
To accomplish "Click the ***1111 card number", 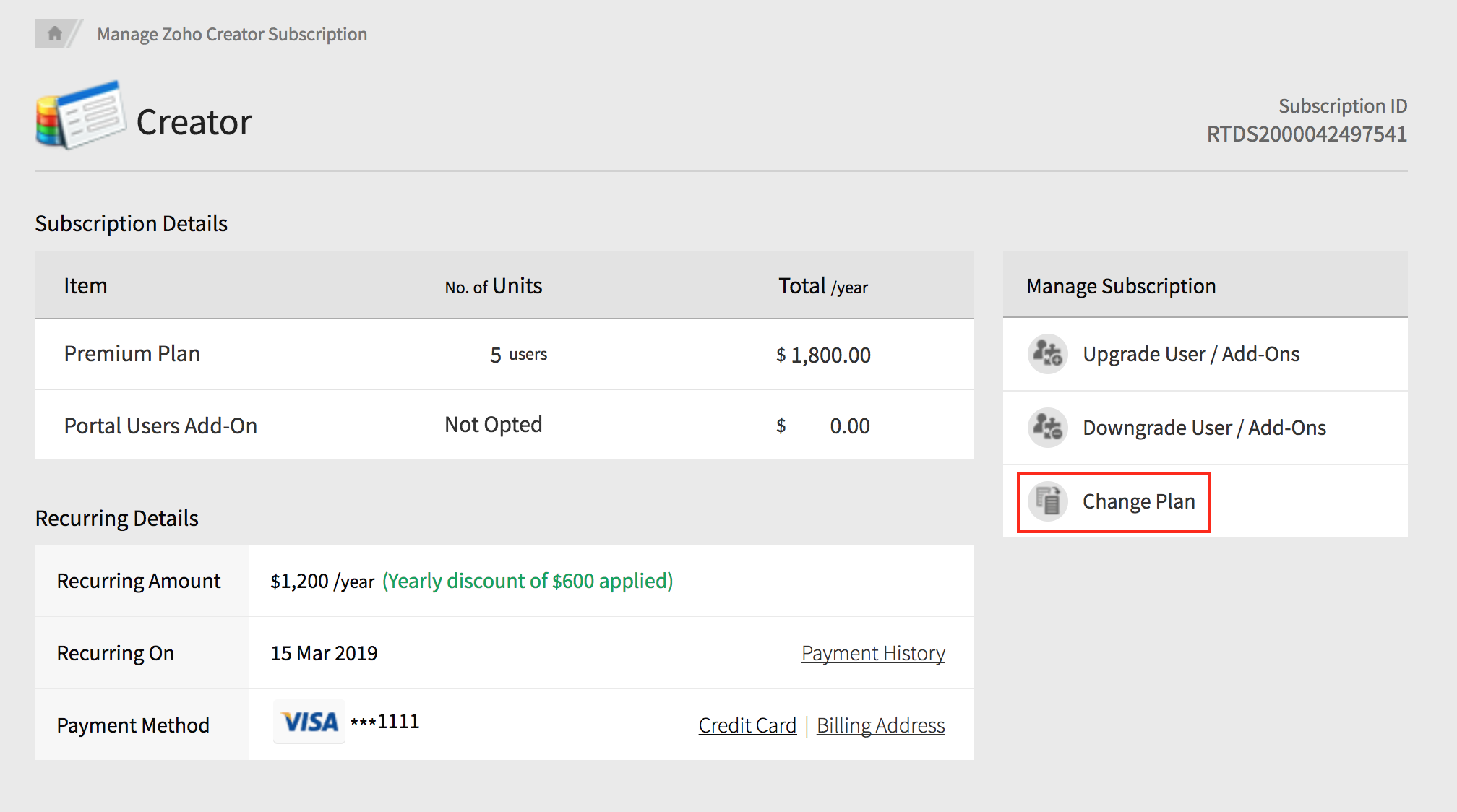I will pyautogui.click(x=384, y=722).
